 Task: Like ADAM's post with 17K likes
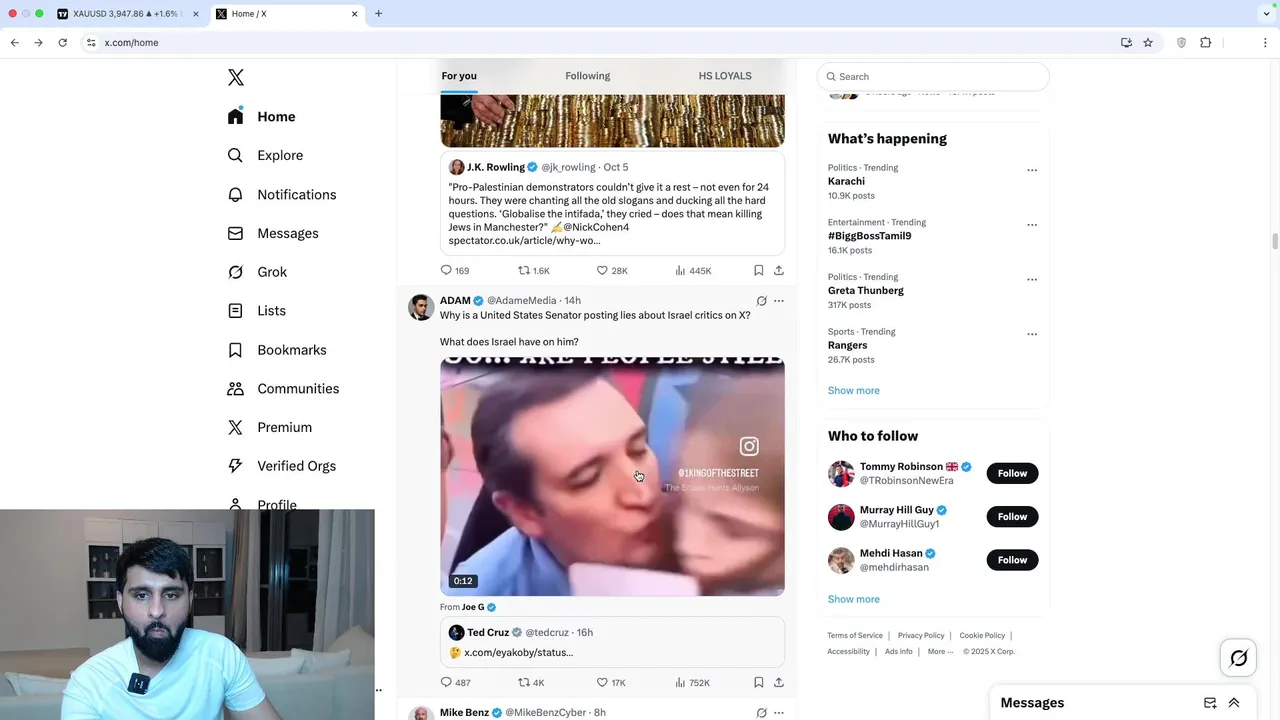tap(611, 682)
